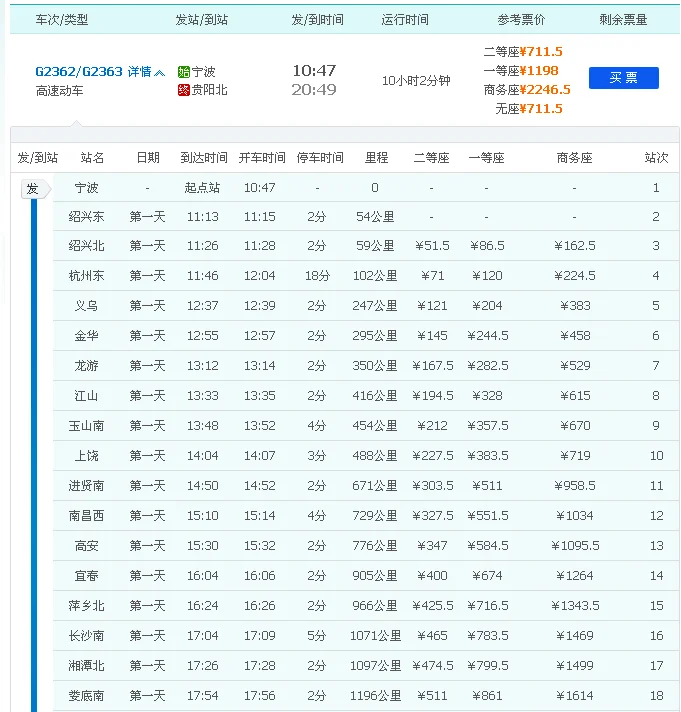Select the 江山 station name
681x712 pixels.
[x=86, y=396]
